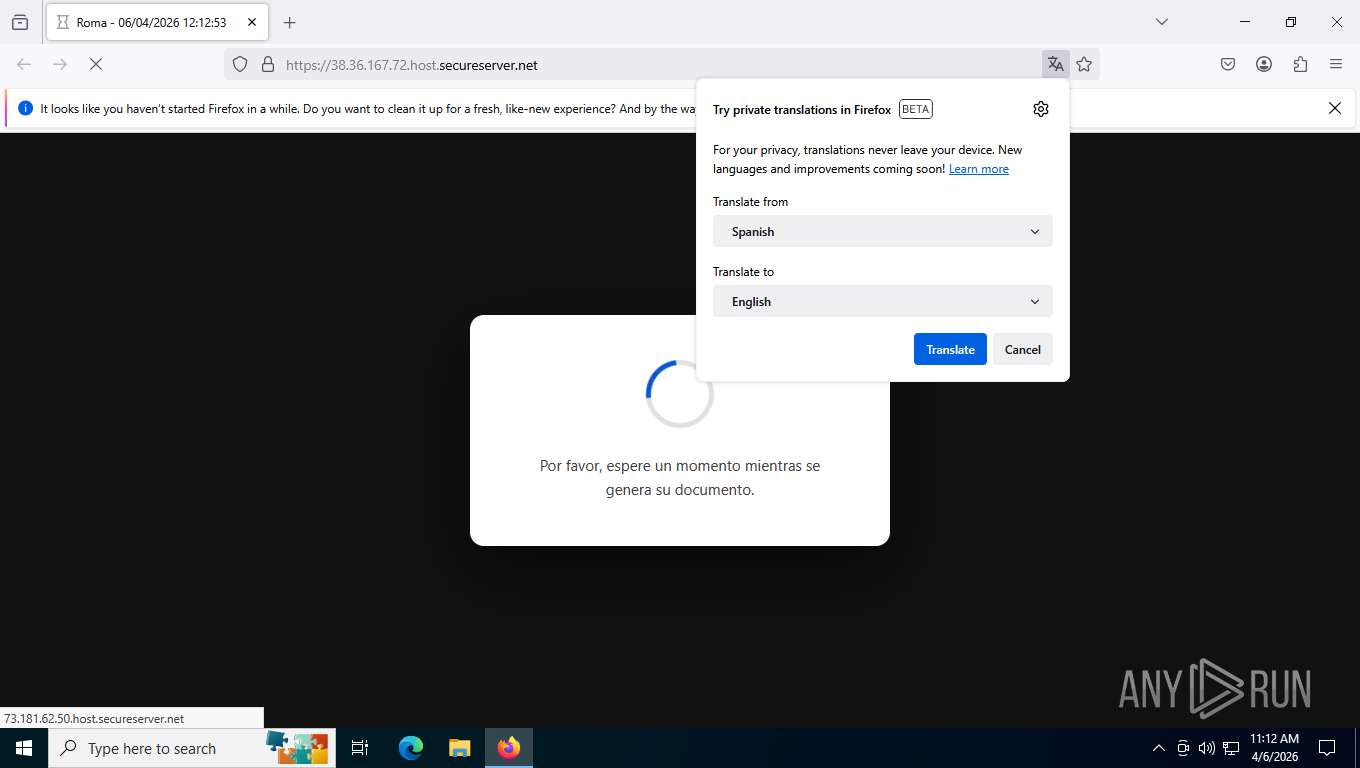Screen dimensions: 1360x768
Task: Open File Explorer from taskbar
Action: 460,748
